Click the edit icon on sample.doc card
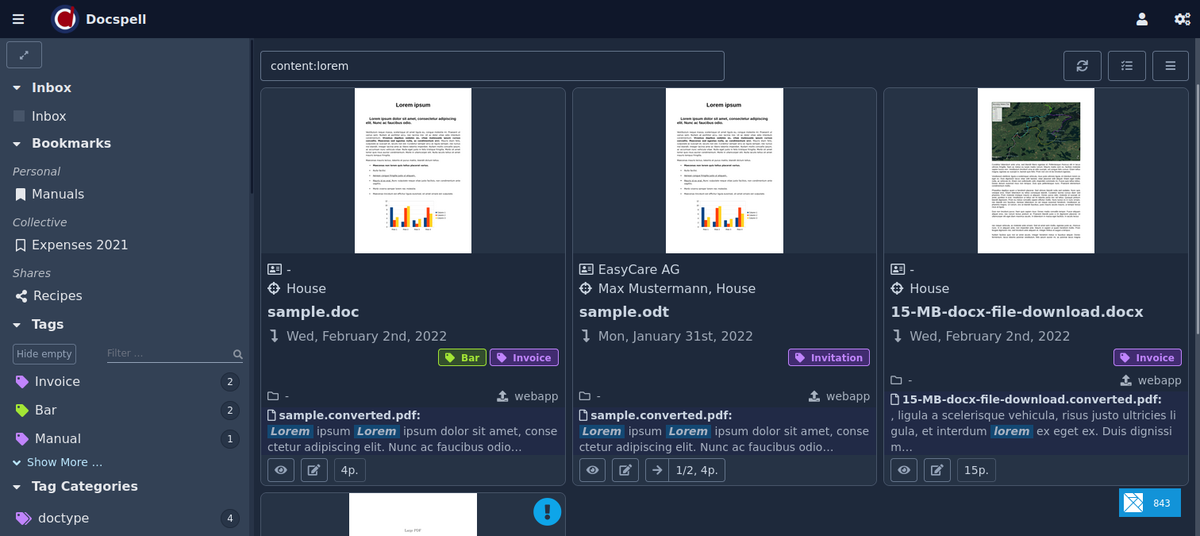Viewport: 1200px width, 536px height. (x=313, y=470)
